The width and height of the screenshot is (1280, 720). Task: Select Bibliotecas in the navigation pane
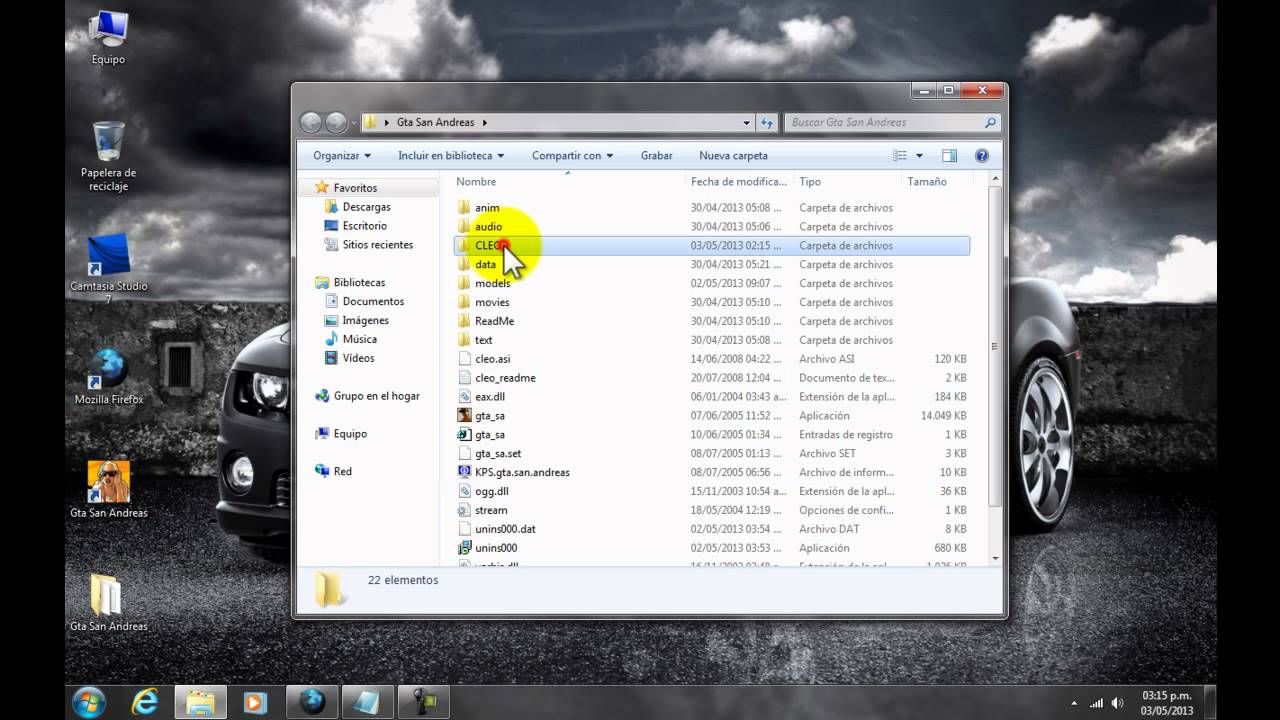(359, 283)
